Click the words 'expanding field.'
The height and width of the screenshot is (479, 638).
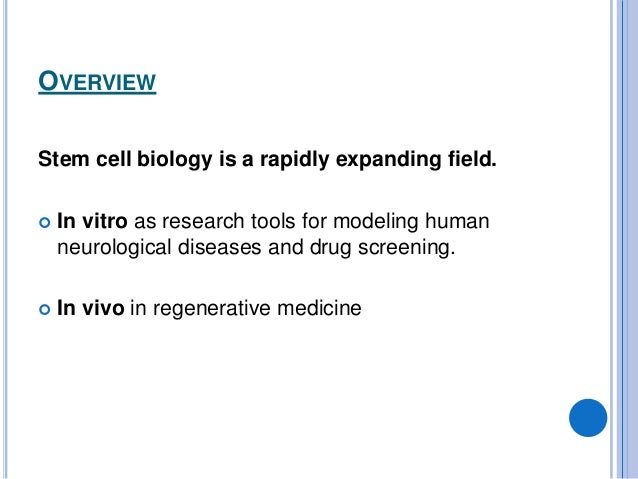[416, 160]
